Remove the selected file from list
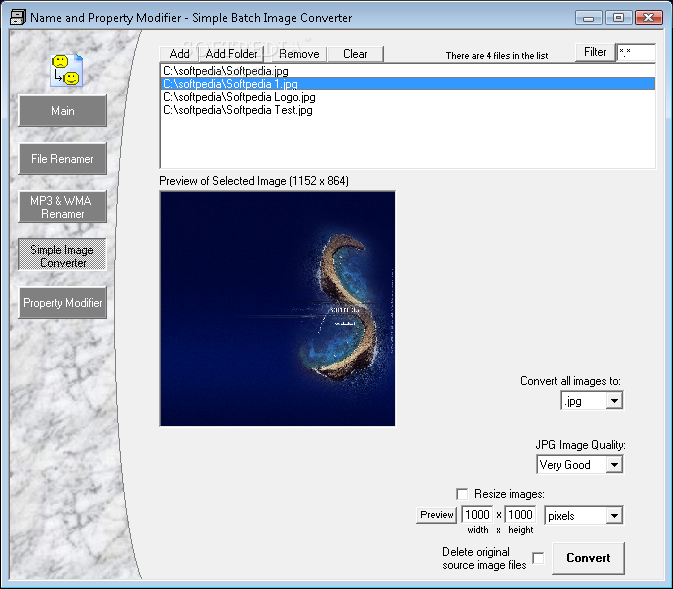The image size is (673, 589). click(x=299, y=54)
